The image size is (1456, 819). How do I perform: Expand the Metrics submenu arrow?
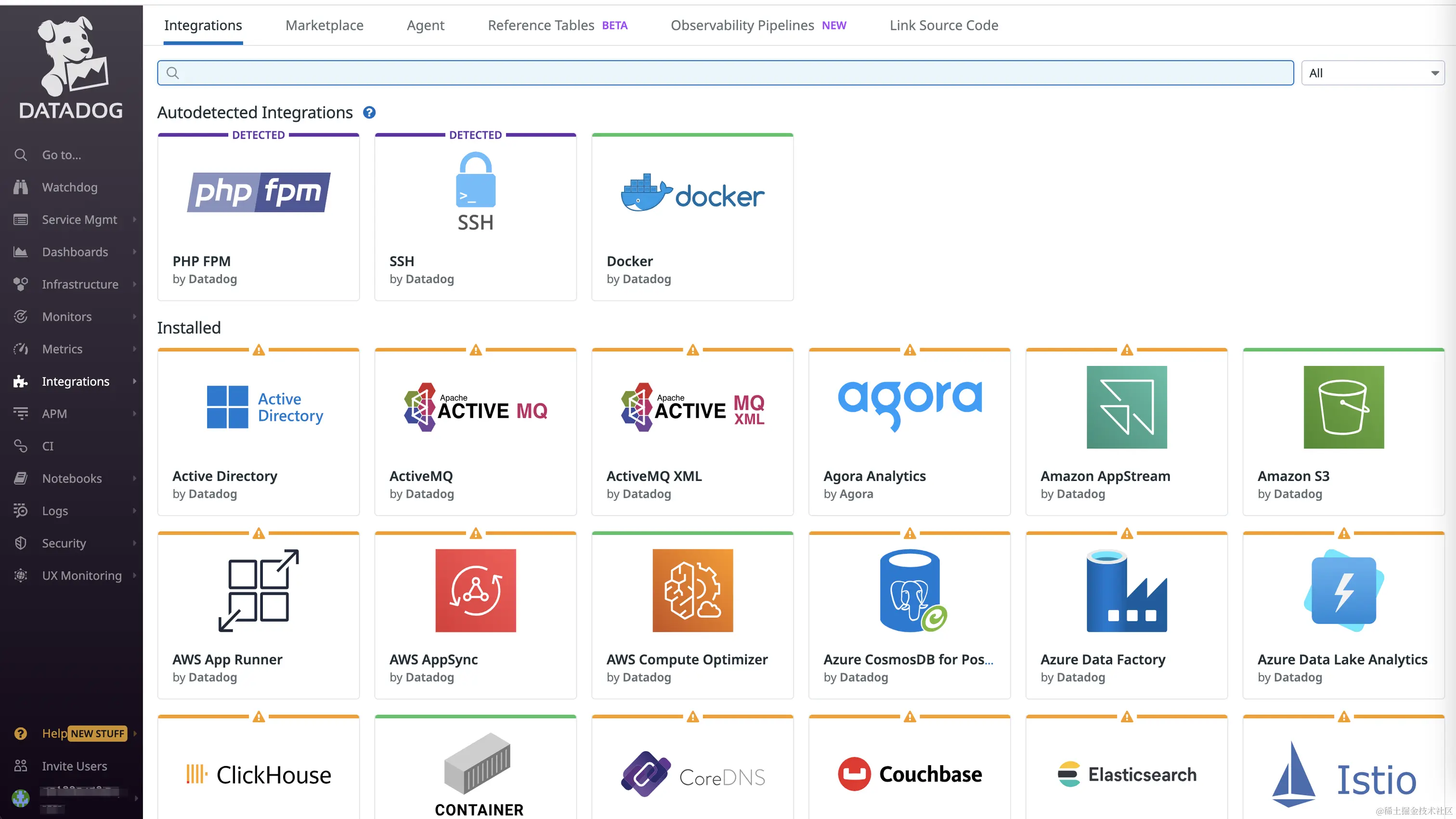[134, 349]
